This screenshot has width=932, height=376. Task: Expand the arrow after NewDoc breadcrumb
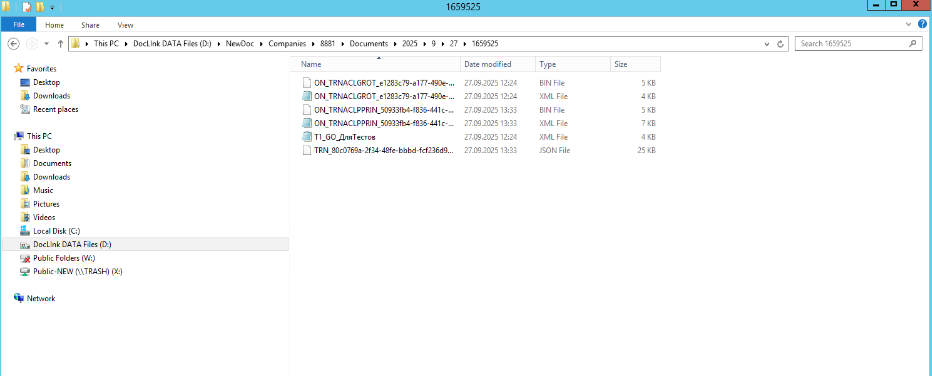tap(262, 44)
